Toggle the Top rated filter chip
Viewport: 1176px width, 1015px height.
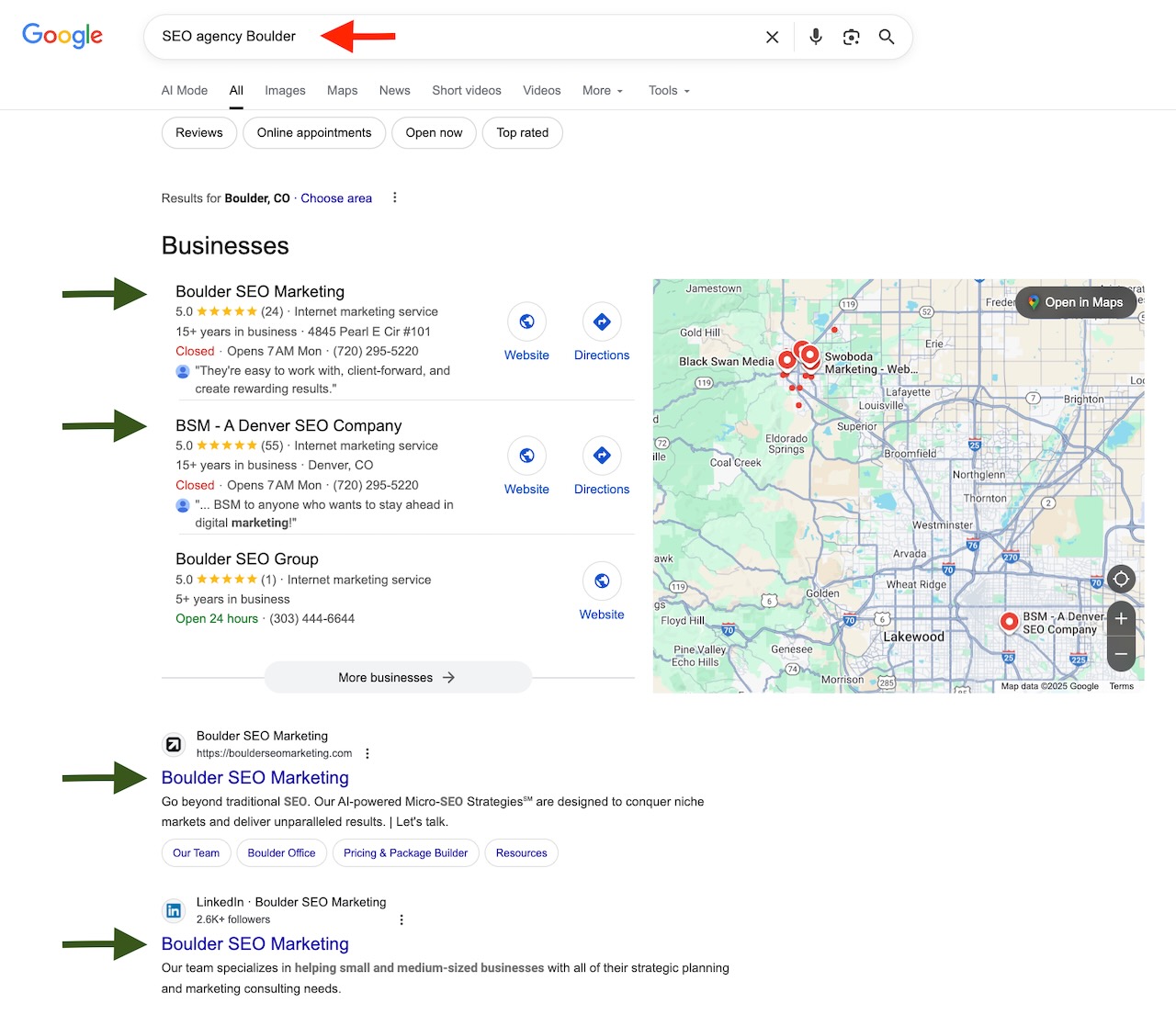coord(522,132)
